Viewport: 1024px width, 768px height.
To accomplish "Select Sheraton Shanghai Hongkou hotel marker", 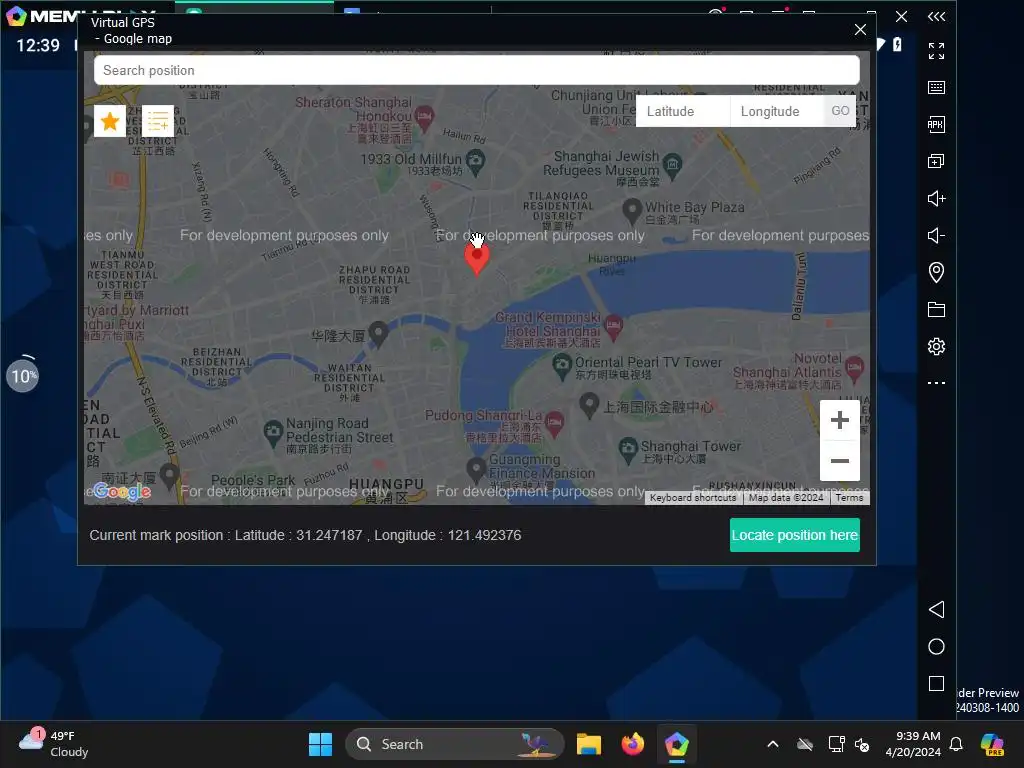I will point(424,118).
